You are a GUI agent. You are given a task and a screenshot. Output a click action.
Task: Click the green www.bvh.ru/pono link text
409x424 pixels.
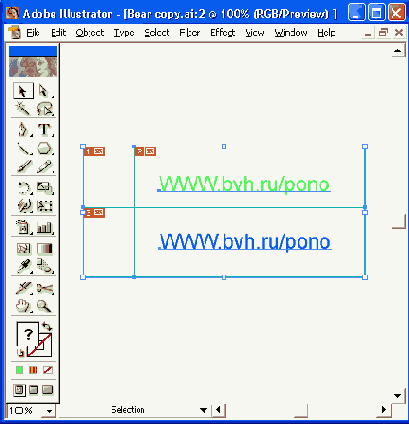[244, 184]
